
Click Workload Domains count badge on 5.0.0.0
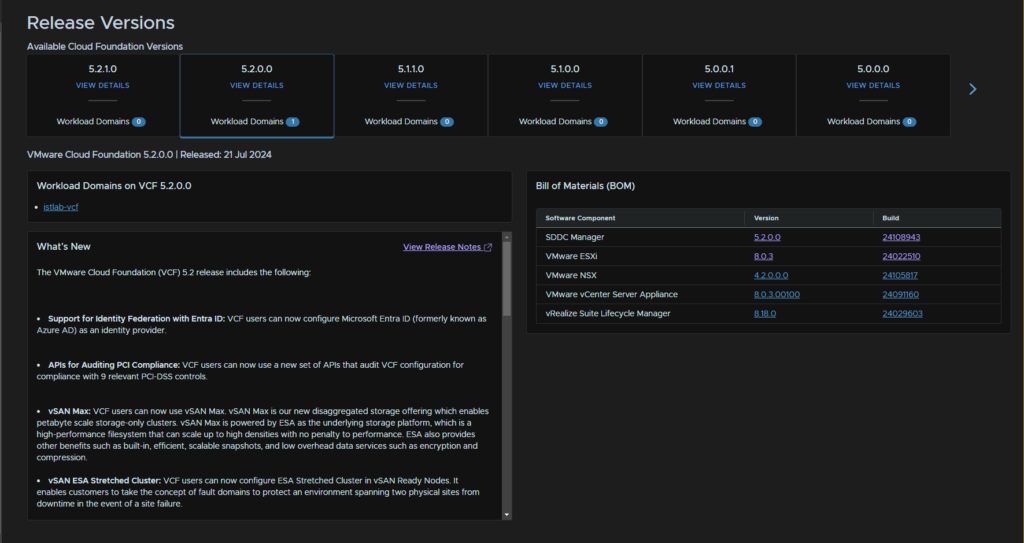[x=909, y=122]
